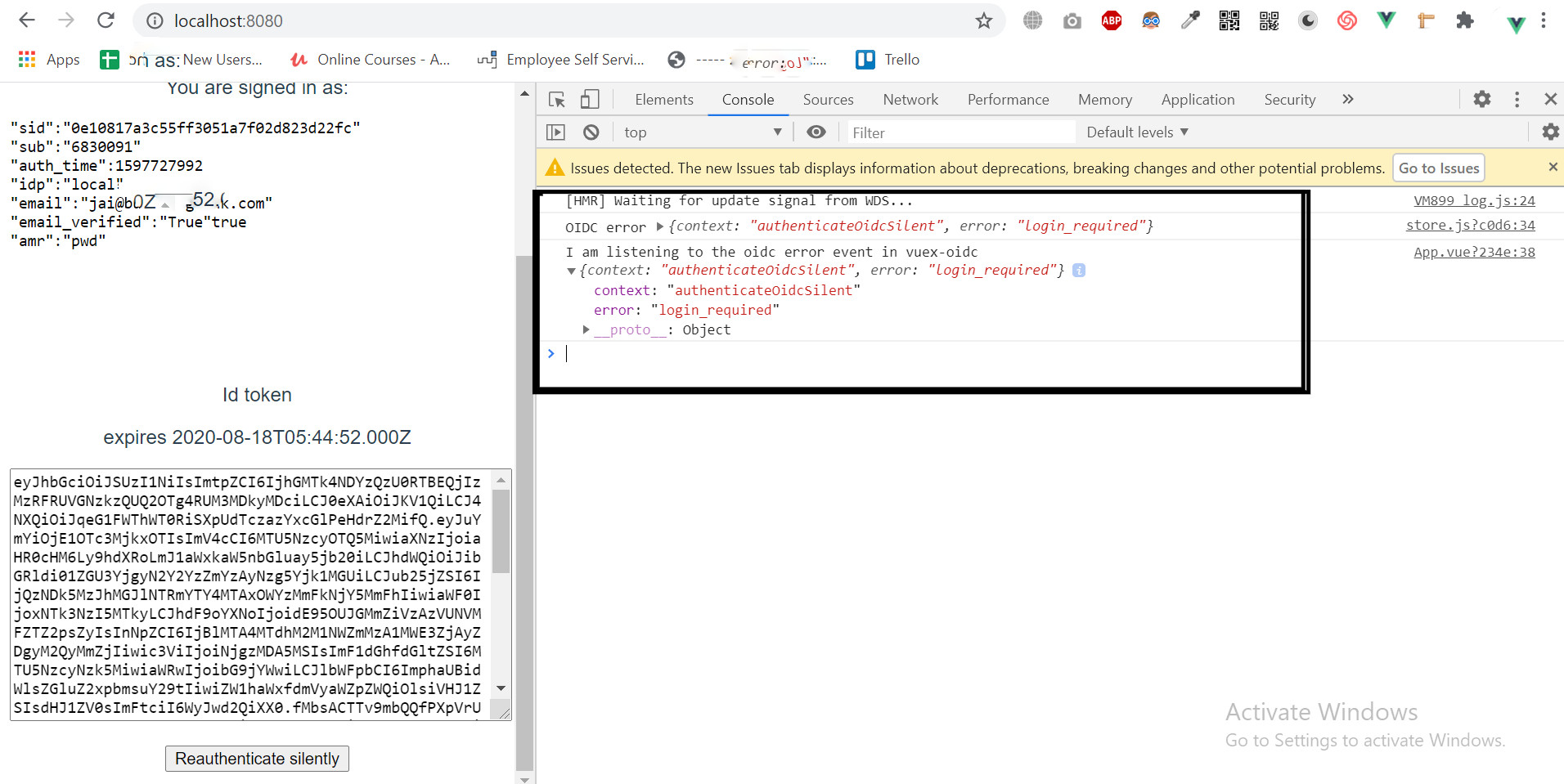
Task: View site information for localhost
Action: tap(155, 20)
